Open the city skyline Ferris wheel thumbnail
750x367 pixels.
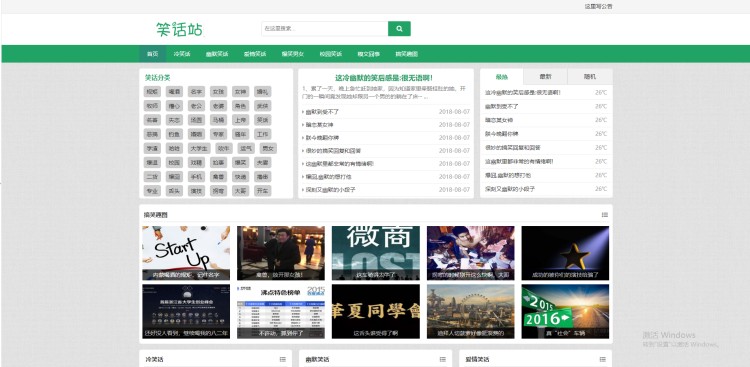471,311
